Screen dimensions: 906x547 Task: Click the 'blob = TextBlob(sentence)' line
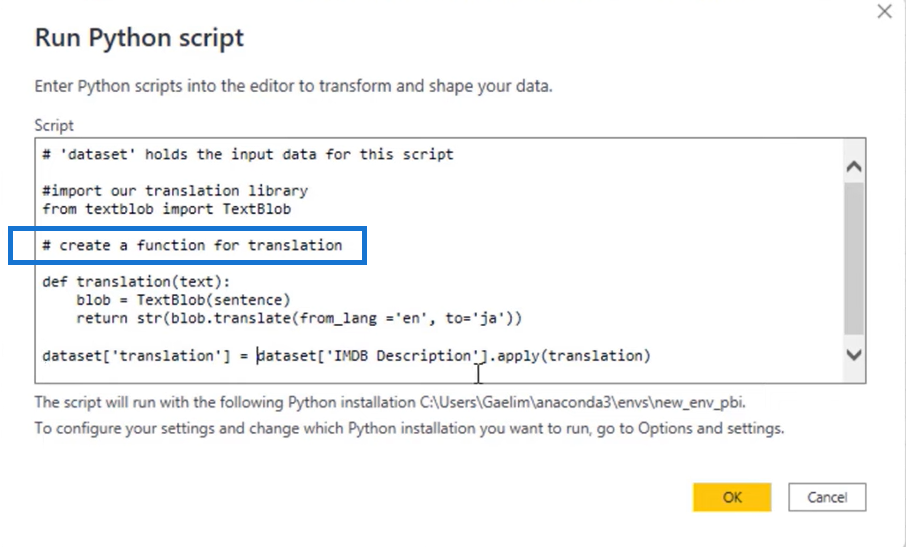183,300
